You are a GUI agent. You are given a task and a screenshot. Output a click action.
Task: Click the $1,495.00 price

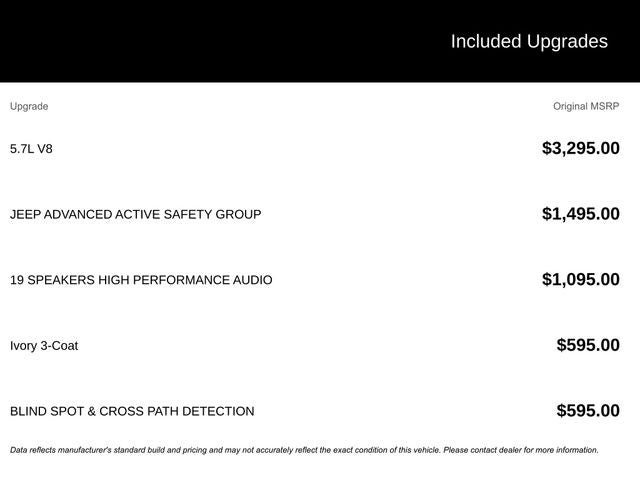click(x=580, y=214)
